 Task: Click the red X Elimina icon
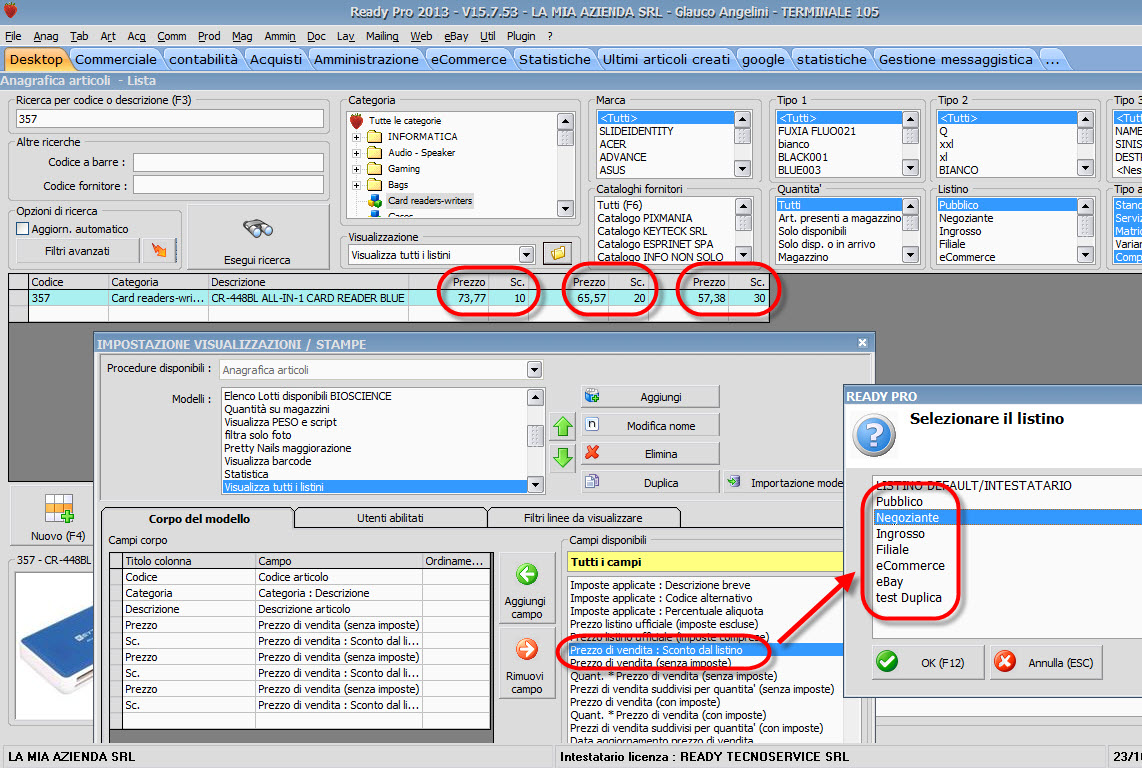point(592,452)
